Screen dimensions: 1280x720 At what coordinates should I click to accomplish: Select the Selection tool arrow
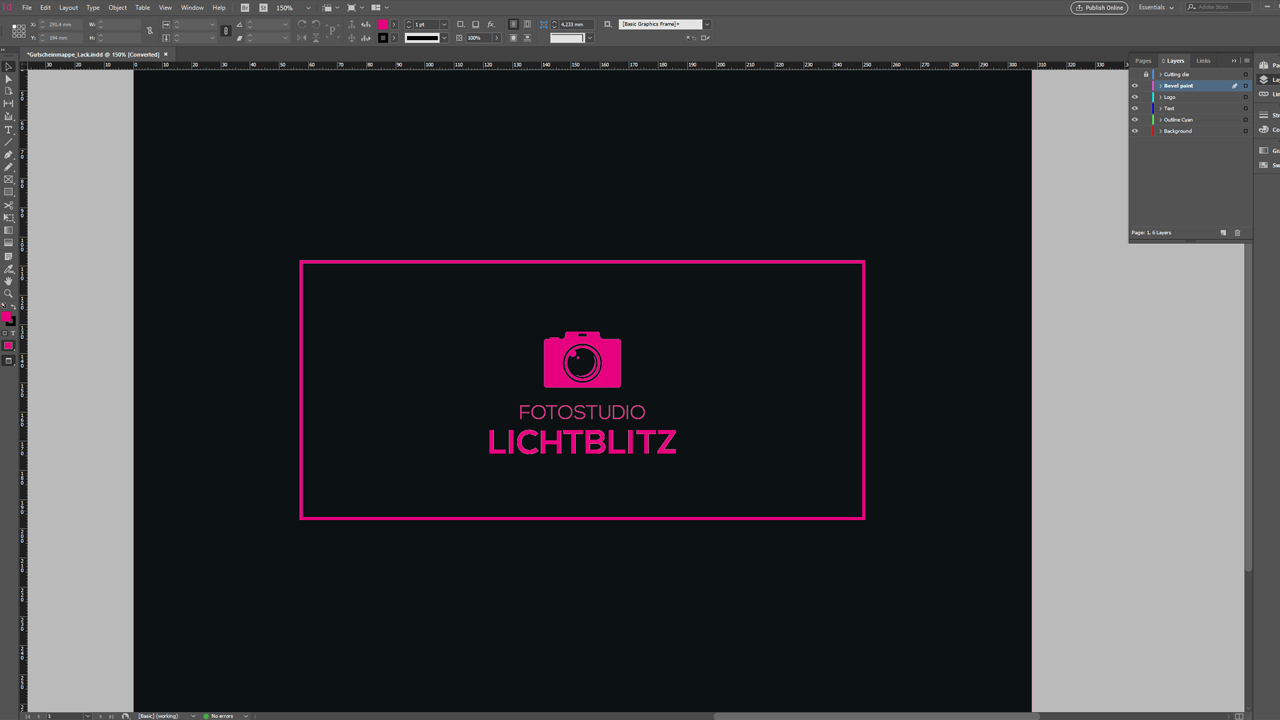[x=9, y=67]
